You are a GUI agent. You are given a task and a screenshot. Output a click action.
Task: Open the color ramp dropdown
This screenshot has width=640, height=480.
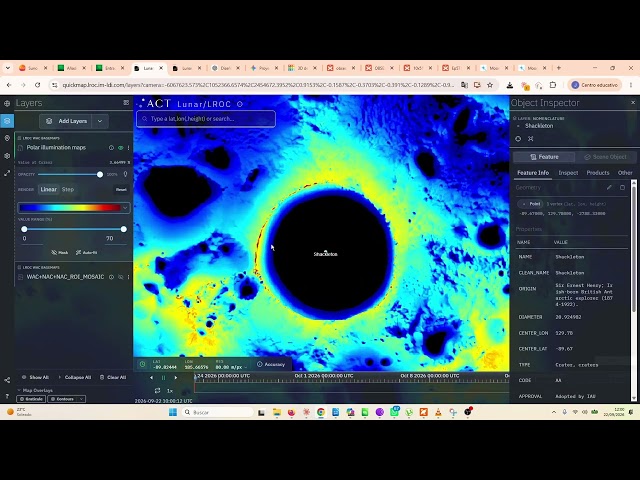125,208
